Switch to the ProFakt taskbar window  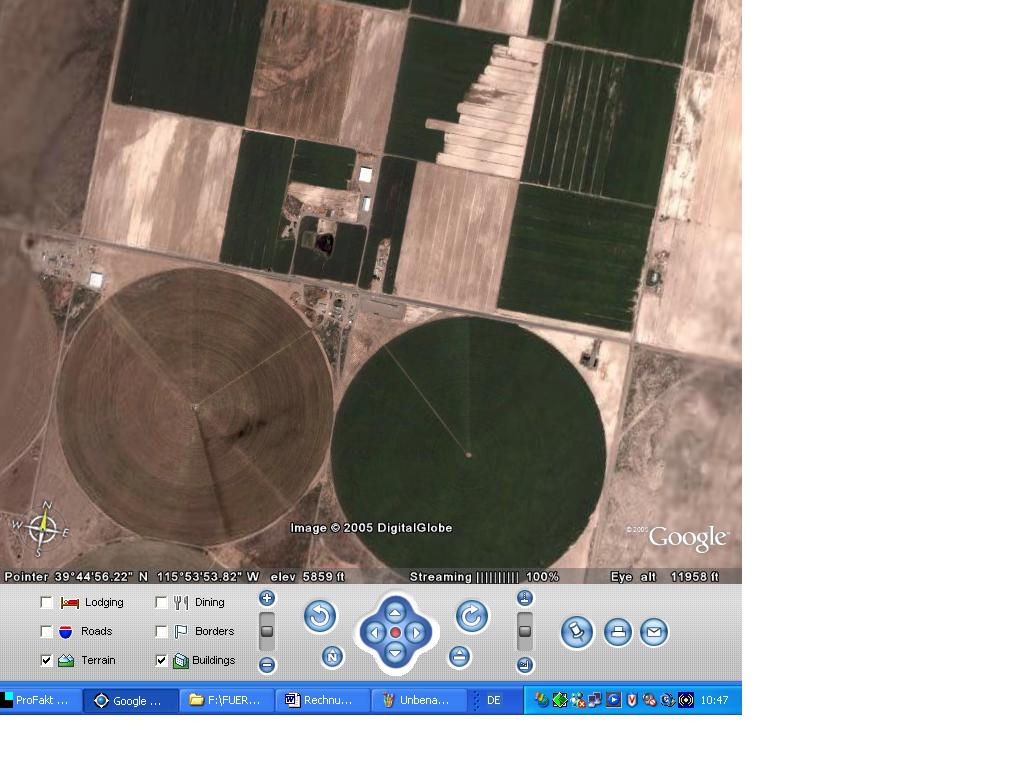pyautogui.click(x=41, y=700)
